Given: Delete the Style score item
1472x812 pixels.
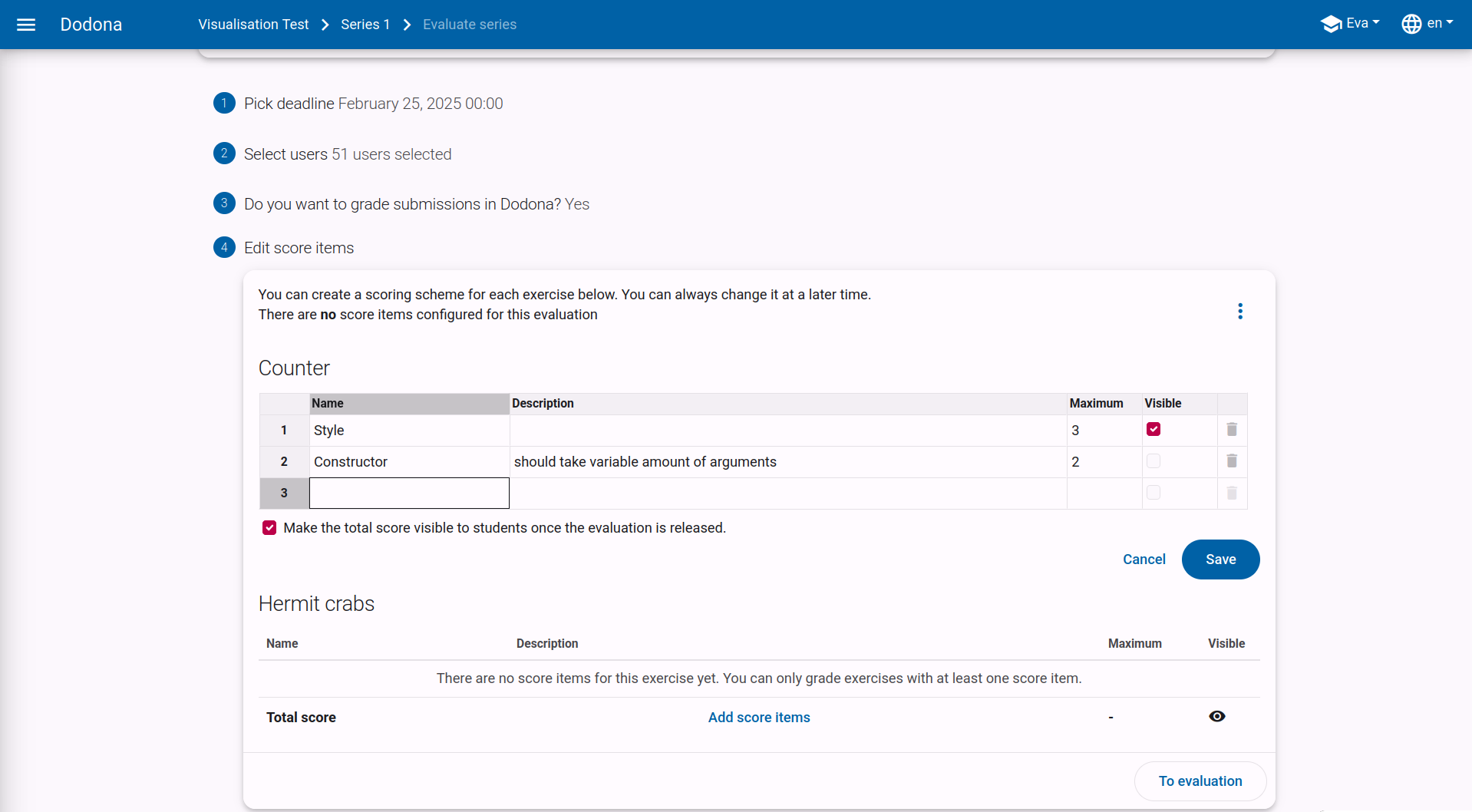Looking at the screenshot, I should coord(1232,429).
